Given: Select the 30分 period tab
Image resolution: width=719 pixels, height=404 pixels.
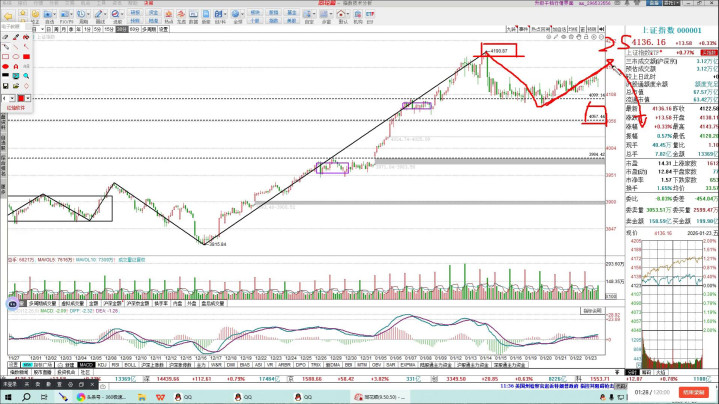Looking at the screenshot, I should click(x=122, y=29).
